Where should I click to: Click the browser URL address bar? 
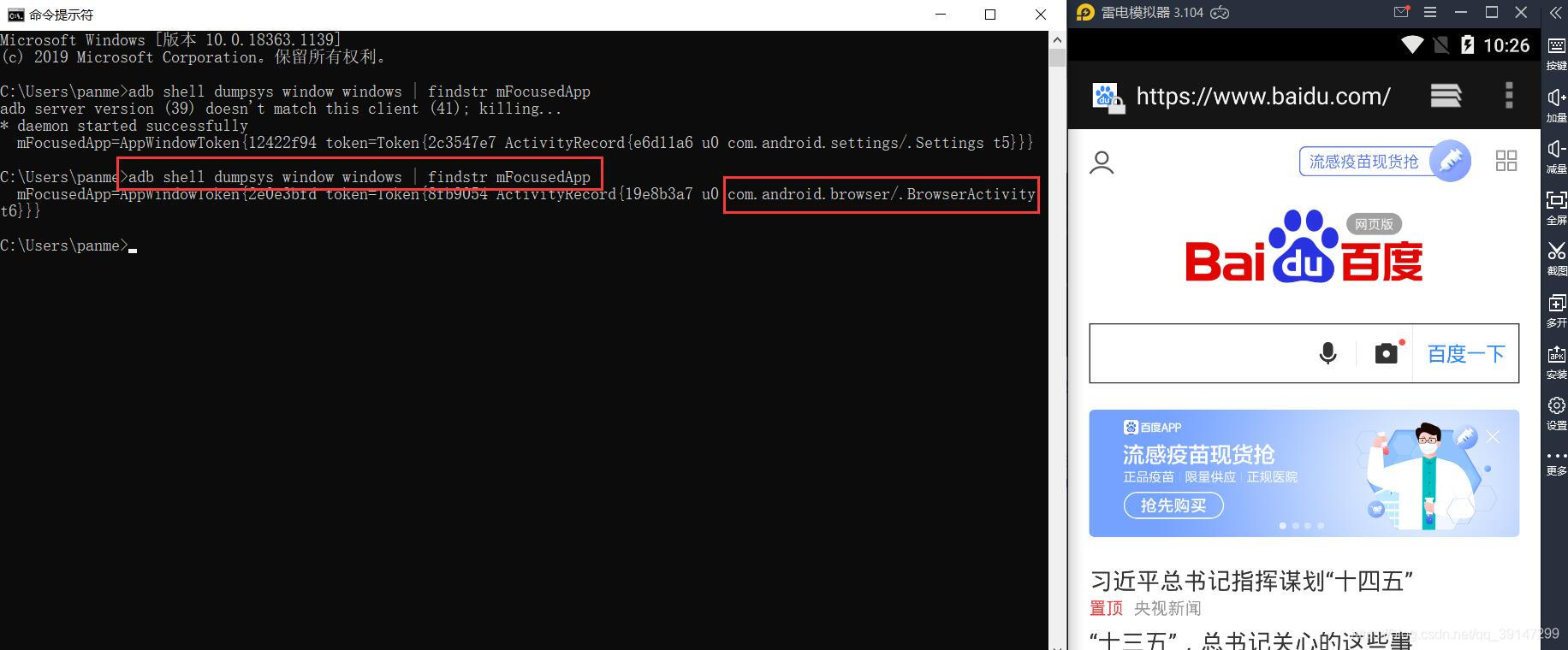click(x=1263, y=97)
